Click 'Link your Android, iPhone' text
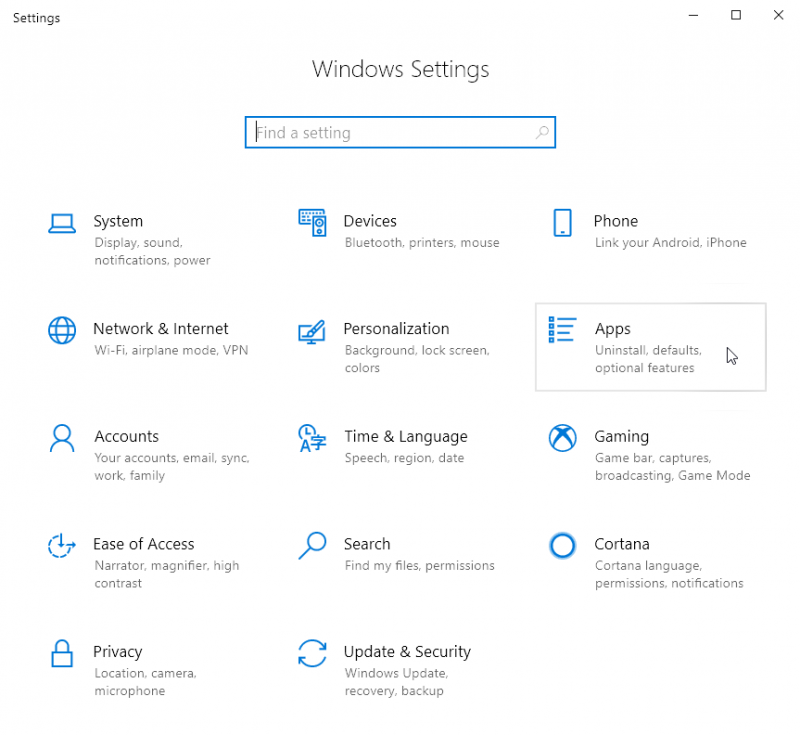 (x=670, y=243)
